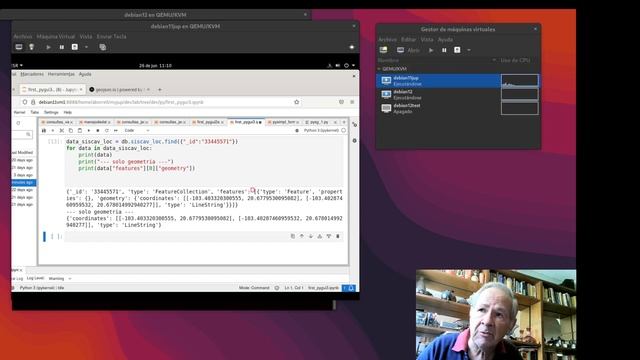
Task: Open the Vista menu of the viewer window
Action: [86, 36]
